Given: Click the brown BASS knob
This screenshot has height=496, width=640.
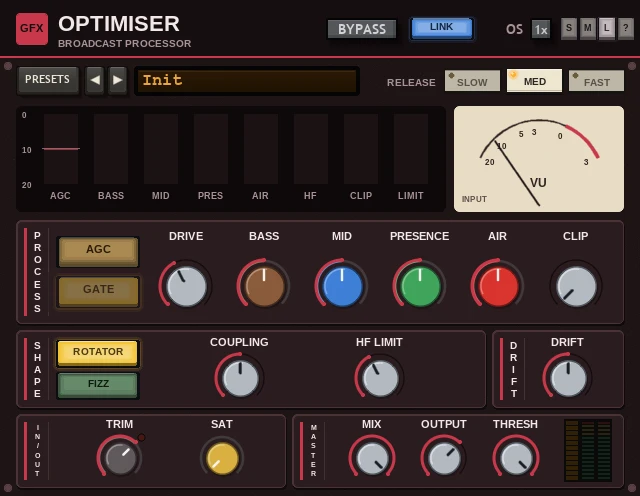Looking at the screenshot, I should click(264, 286).
